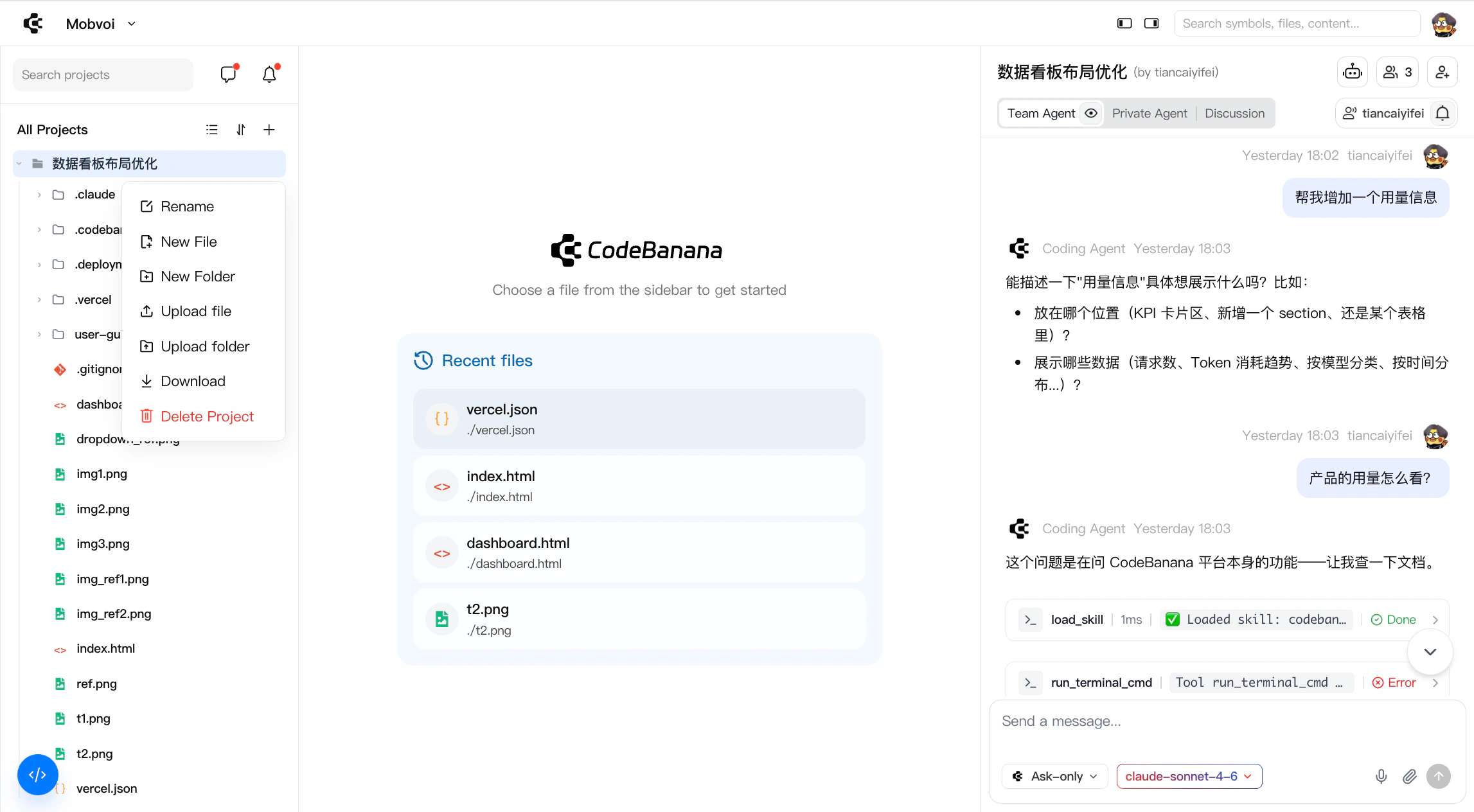
Task: Switch to the Private Agent tab
Action: click(1150, 113)
